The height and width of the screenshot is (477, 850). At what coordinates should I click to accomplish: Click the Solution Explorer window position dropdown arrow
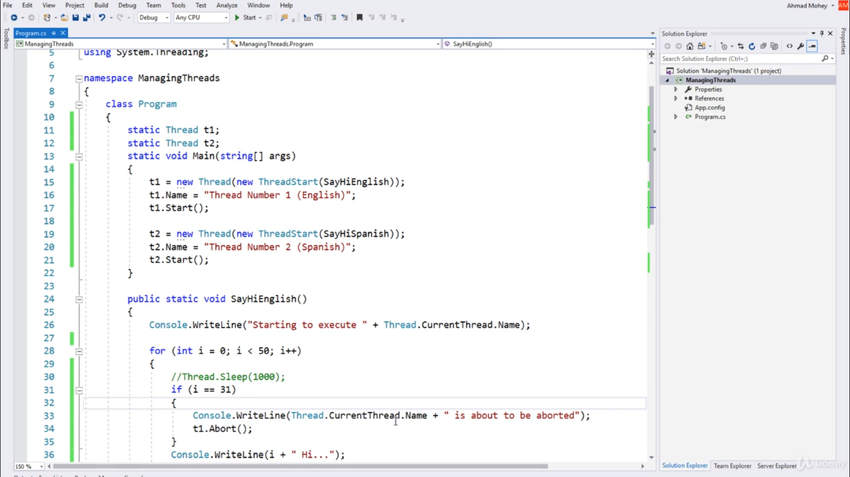click(x=813, y=34)
